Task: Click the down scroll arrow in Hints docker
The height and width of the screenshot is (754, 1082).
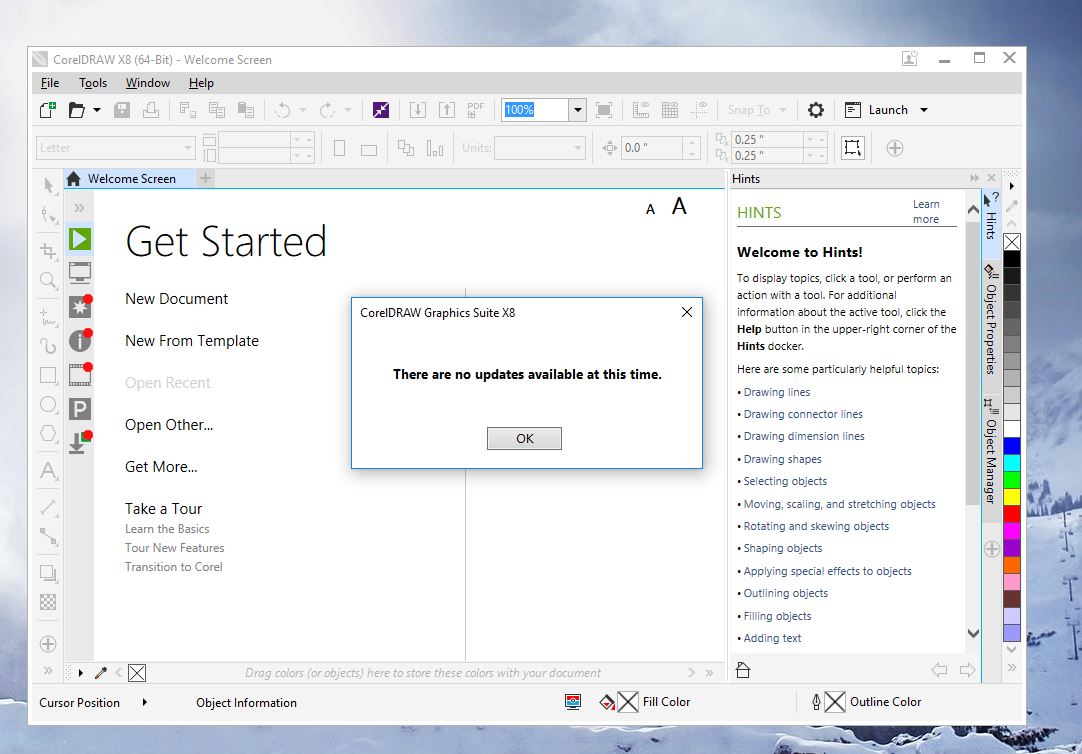Action: point(971,633)
